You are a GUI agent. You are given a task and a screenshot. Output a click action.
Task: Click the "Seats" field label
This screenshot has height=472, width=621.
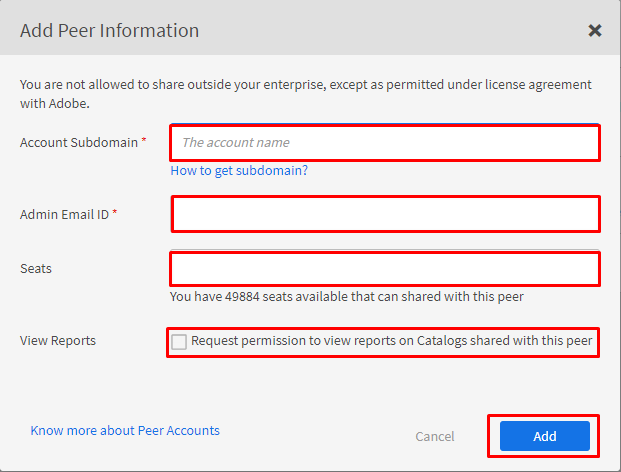(x=36, y=269)
